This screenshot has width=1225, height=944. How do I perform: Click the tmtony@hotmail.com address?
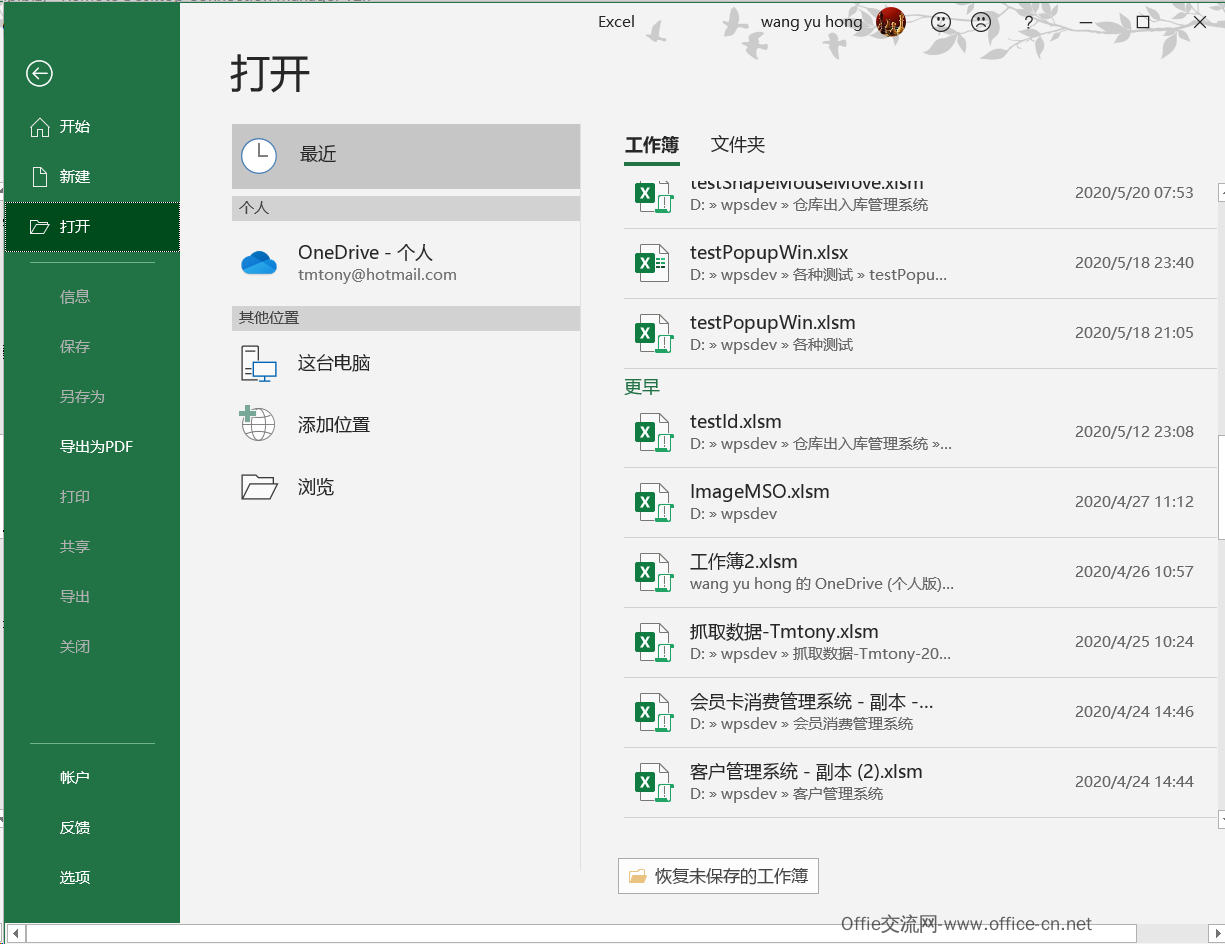pyautogui.click(x=377, y=275)
